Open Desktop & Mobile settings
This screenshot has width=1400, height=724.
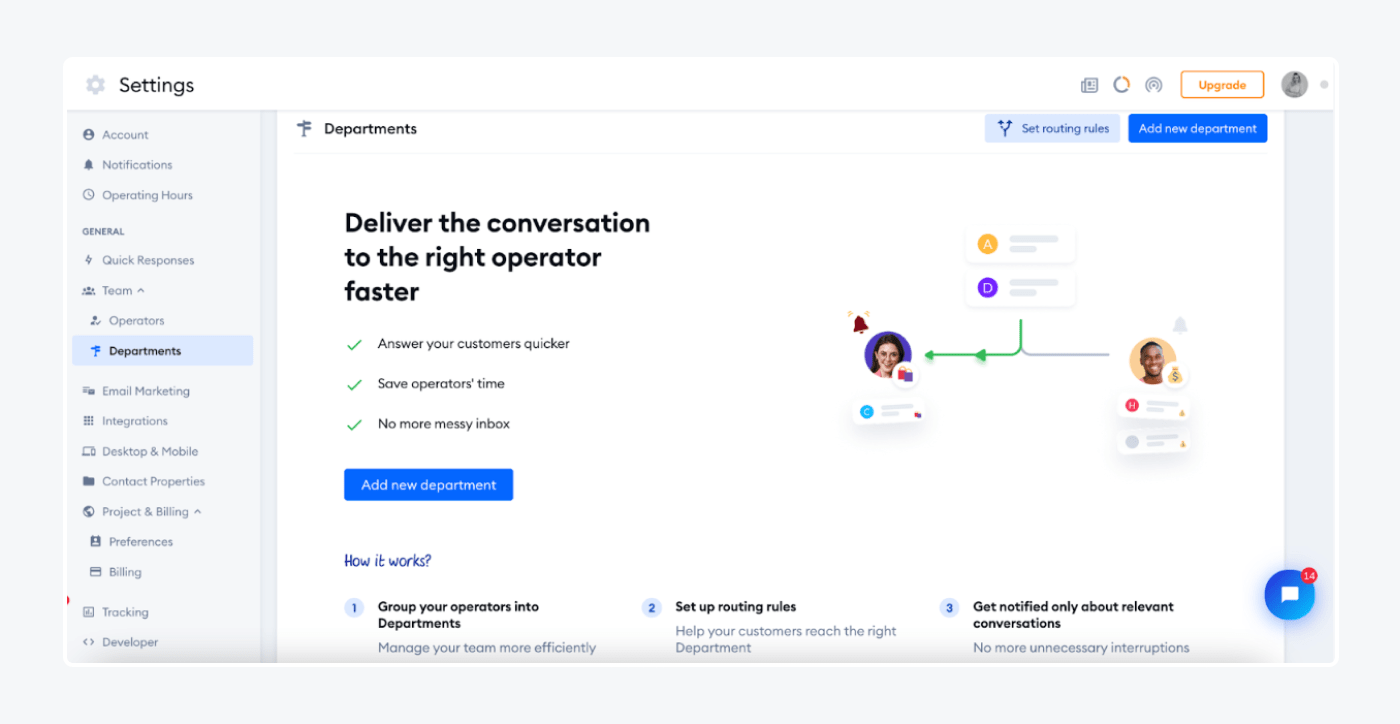click(x=150, y=451)
